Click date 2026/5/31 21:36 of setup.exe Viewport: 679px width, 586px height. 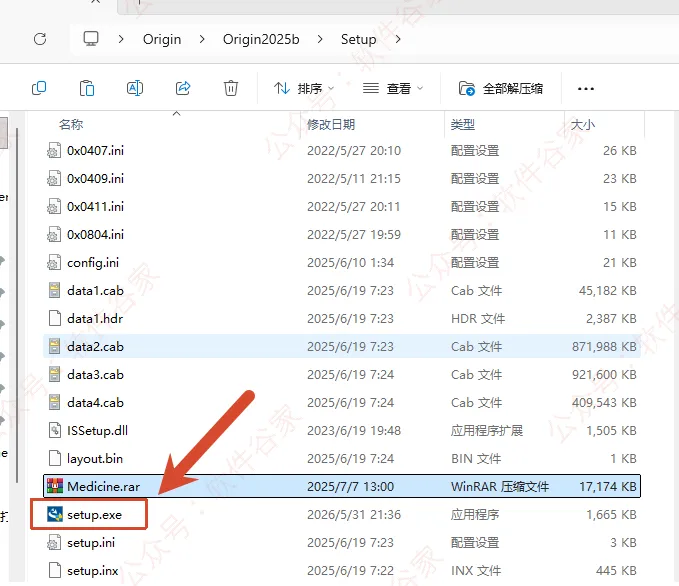point(354,515)
